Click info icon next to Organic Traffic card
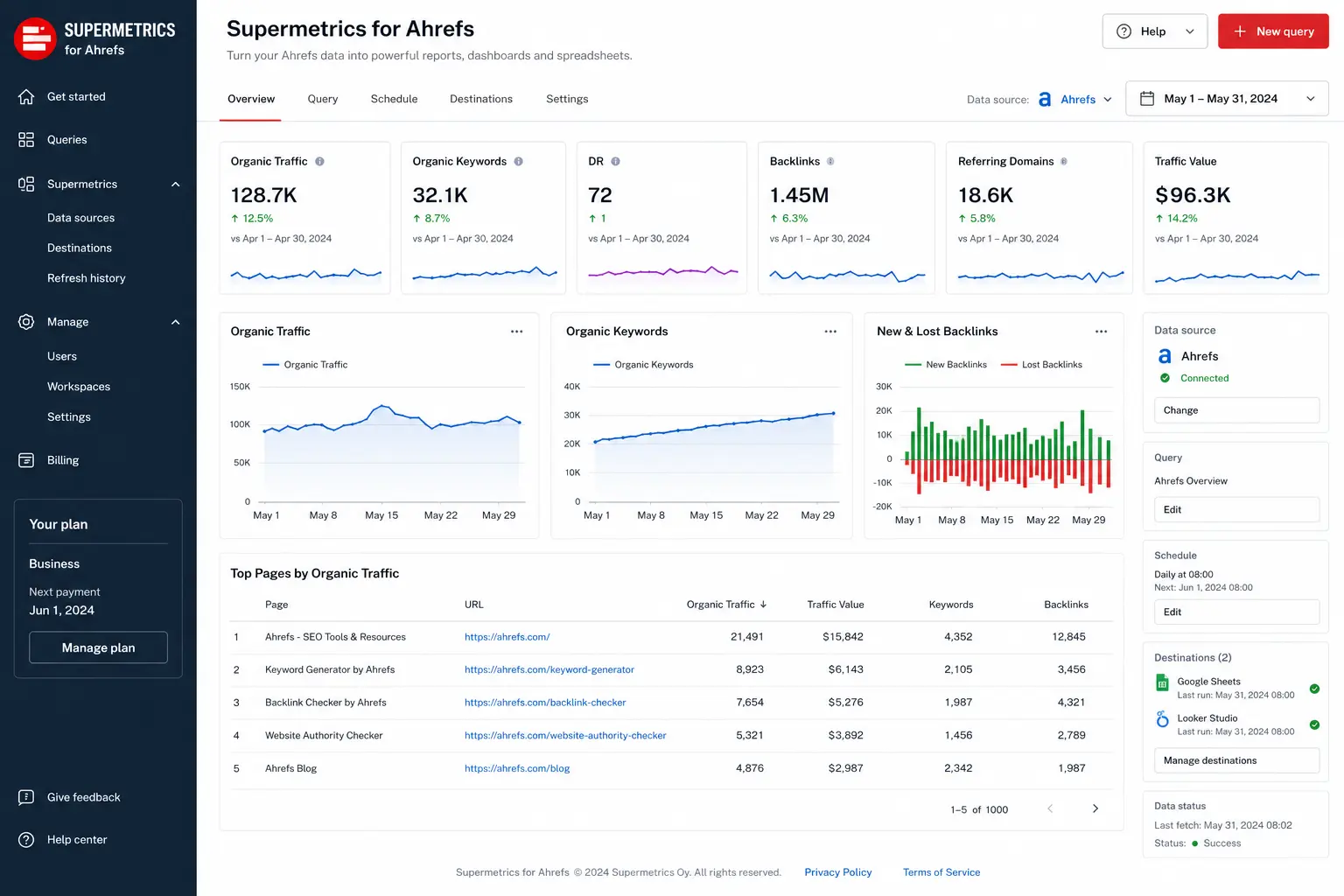 [319, 162]
